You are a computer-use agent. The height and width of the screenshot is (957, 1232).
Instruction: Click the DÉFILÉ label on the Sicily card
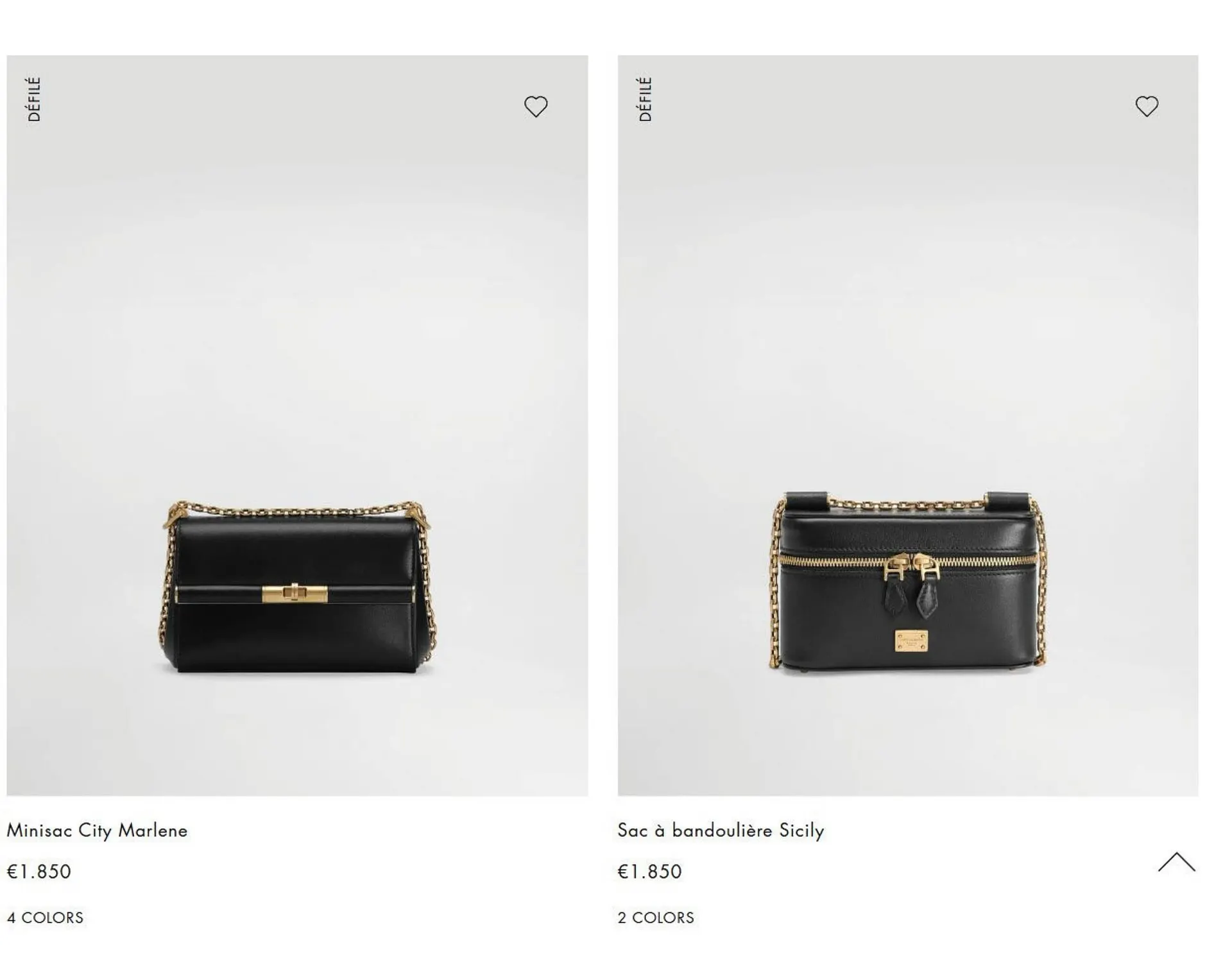tap(645, 99)
